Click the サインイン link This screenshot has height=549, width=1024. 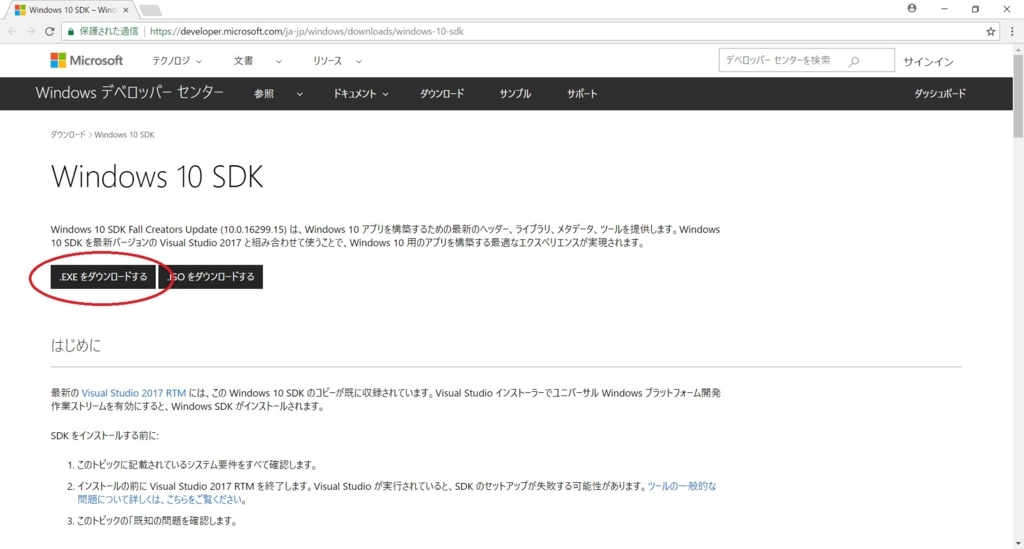point(928,61)
